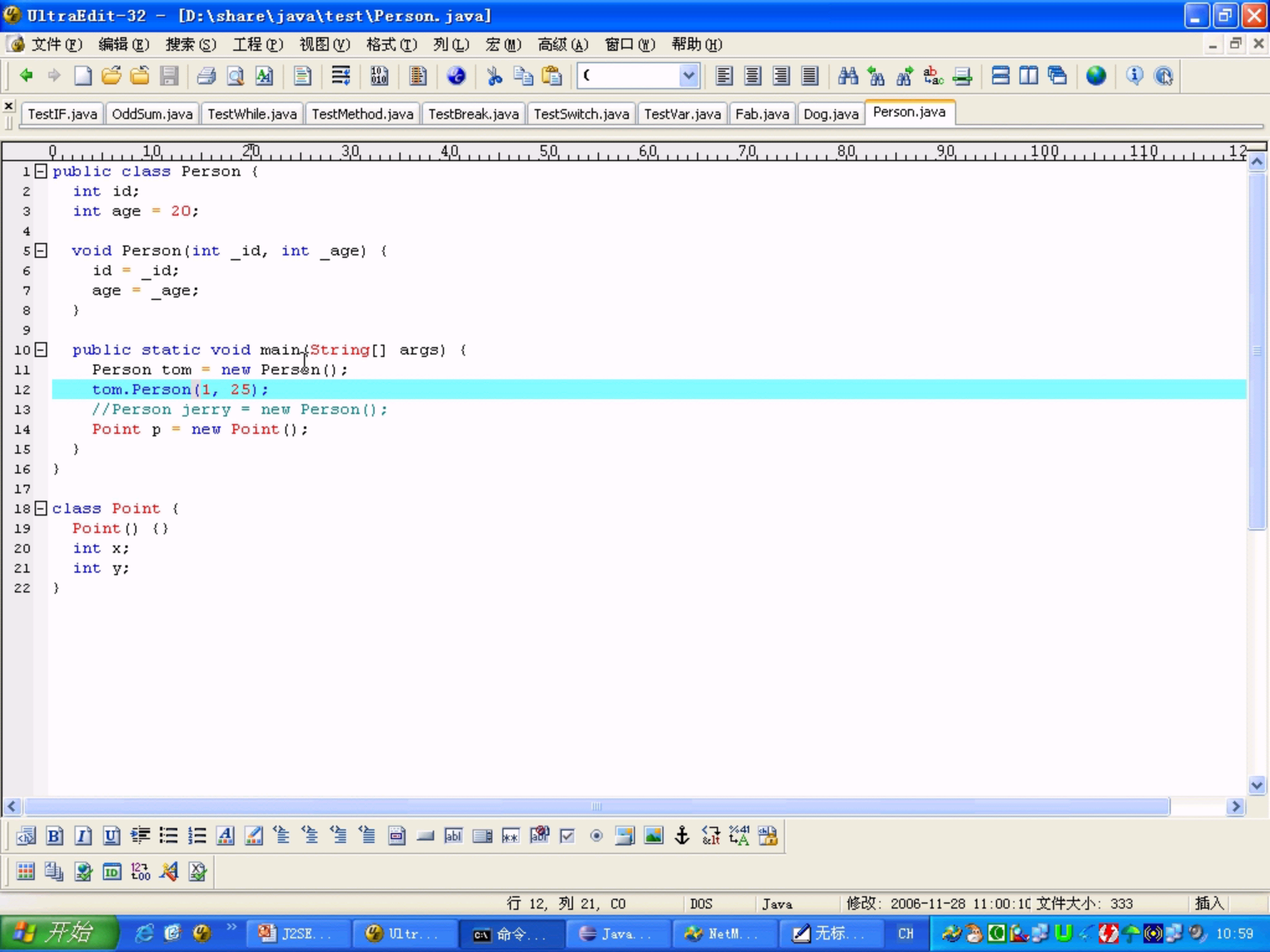Insert HTML anchor using anchor icon
The image size is (1270, 952).
click(x=682, y=836)
